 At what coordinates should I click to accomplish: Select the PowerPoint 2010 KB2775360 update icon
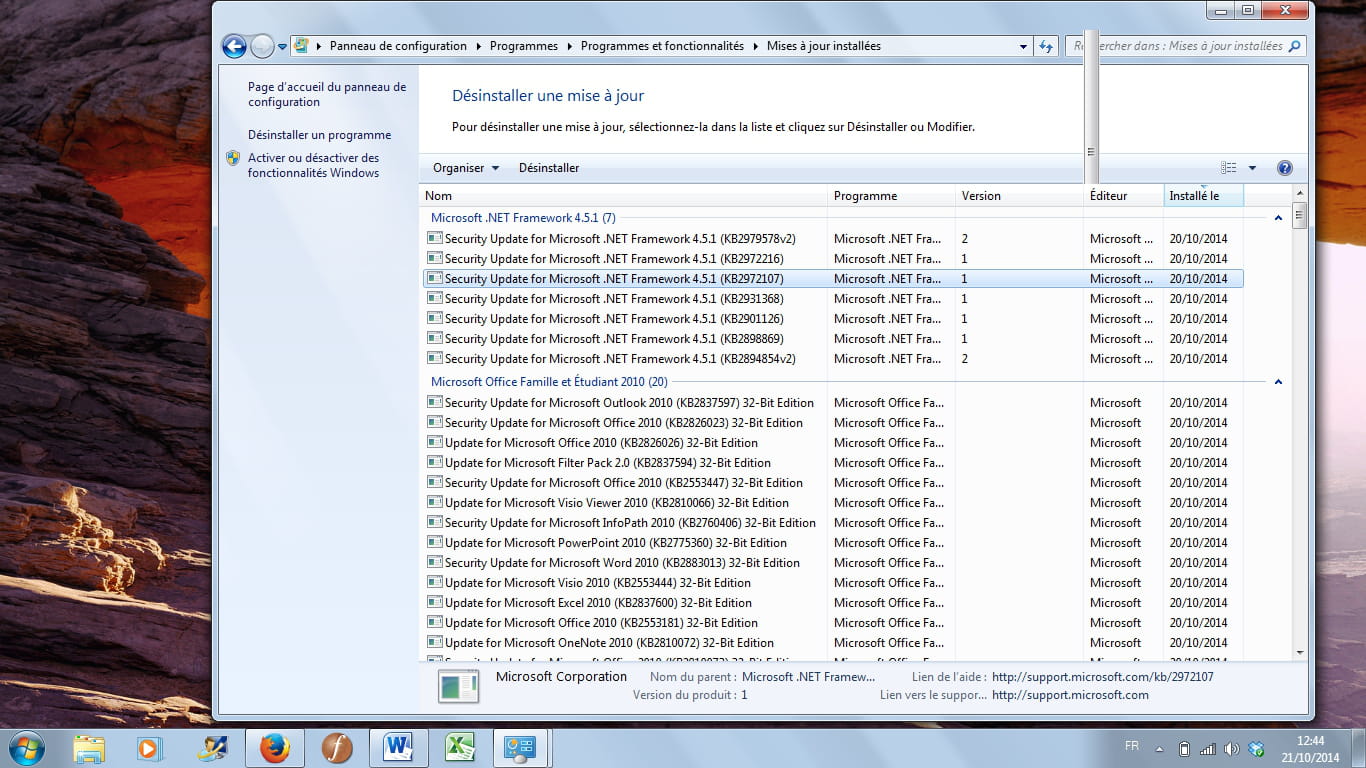pos(434,542)
